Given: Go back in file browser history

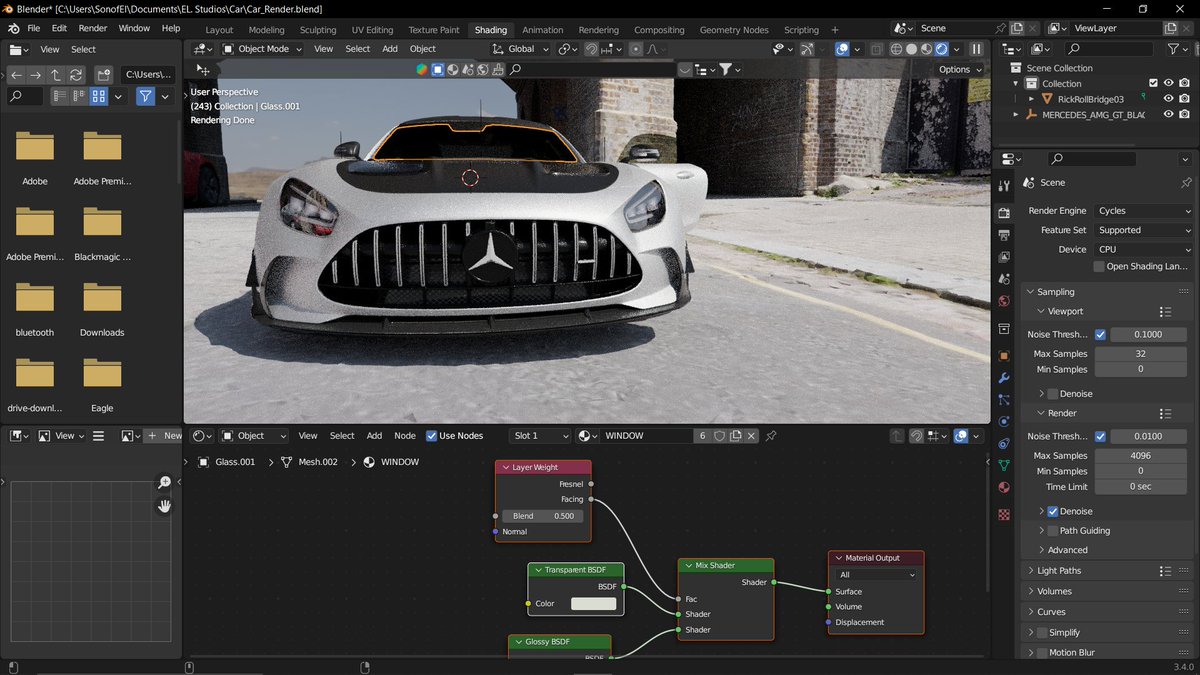Looking at the screenshot, I should (16, 75).
